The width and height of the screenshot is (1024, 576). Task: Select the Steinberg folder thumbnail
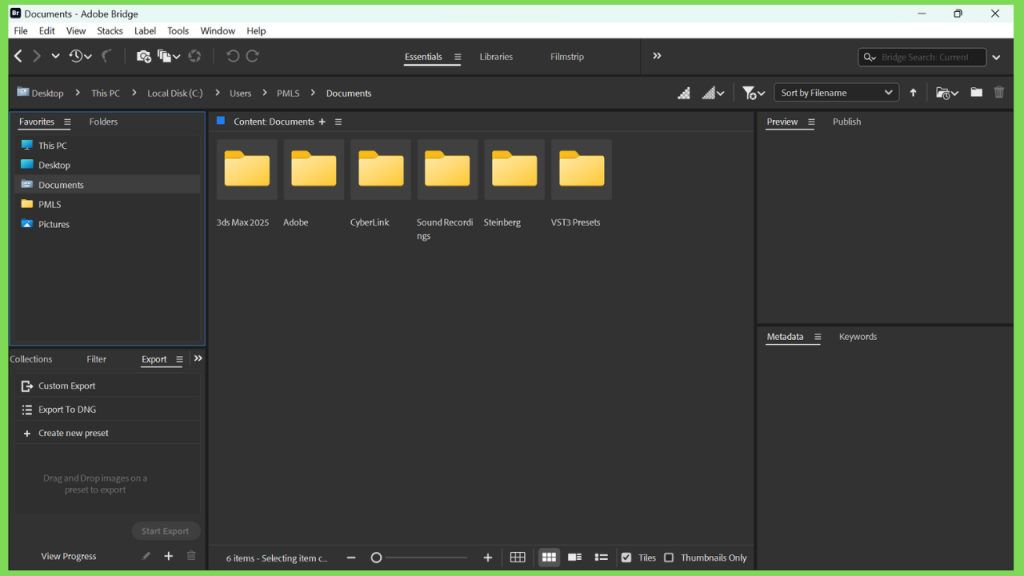pos(515,169)
